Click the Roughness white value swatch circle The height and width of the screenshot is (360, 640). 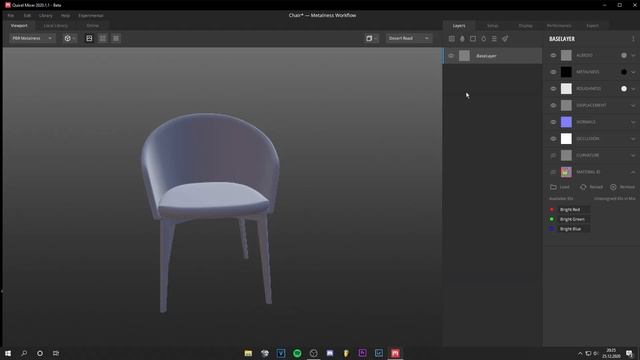click(624, 89)
